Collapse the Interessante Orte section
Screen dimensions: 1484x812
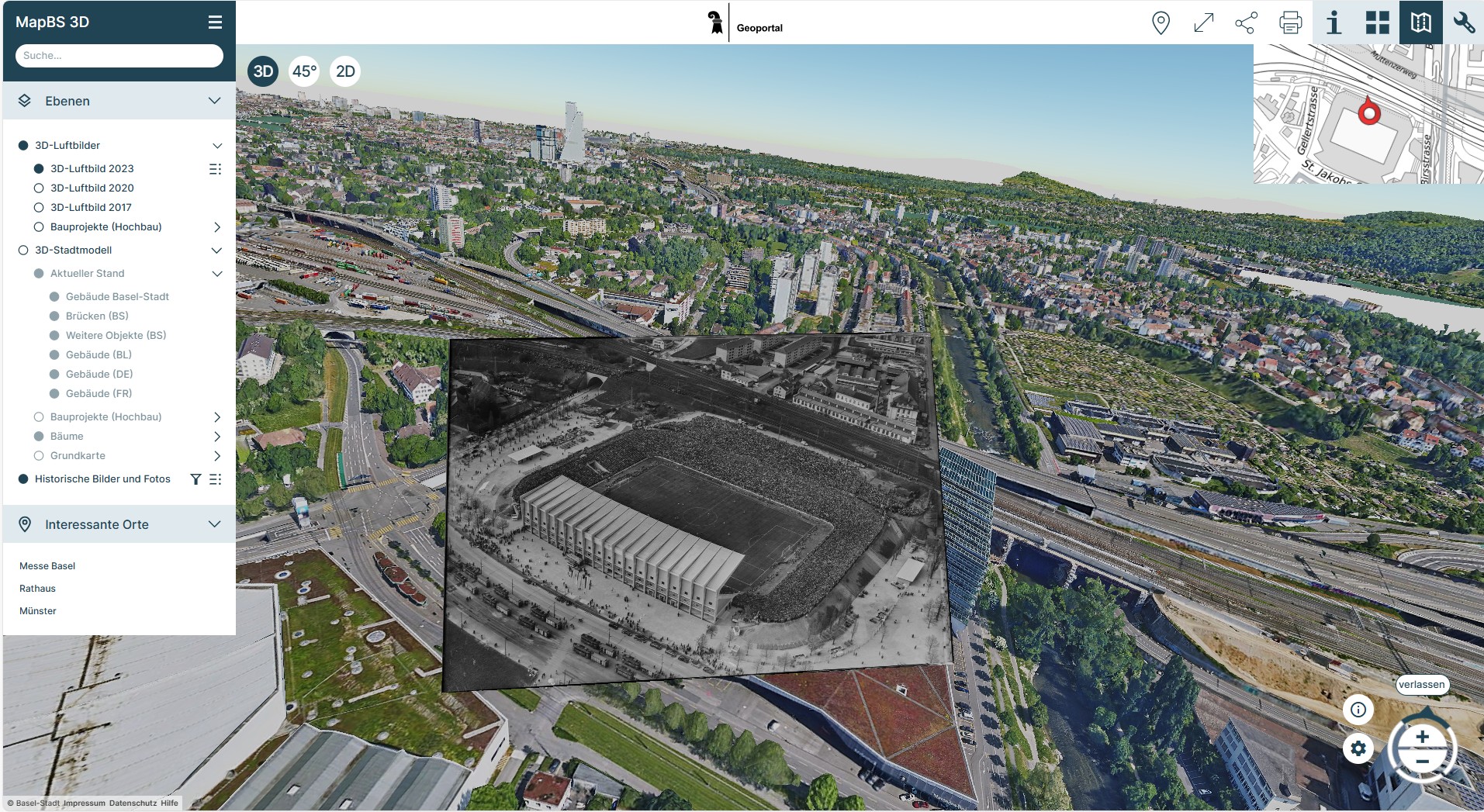coord(215,524)
